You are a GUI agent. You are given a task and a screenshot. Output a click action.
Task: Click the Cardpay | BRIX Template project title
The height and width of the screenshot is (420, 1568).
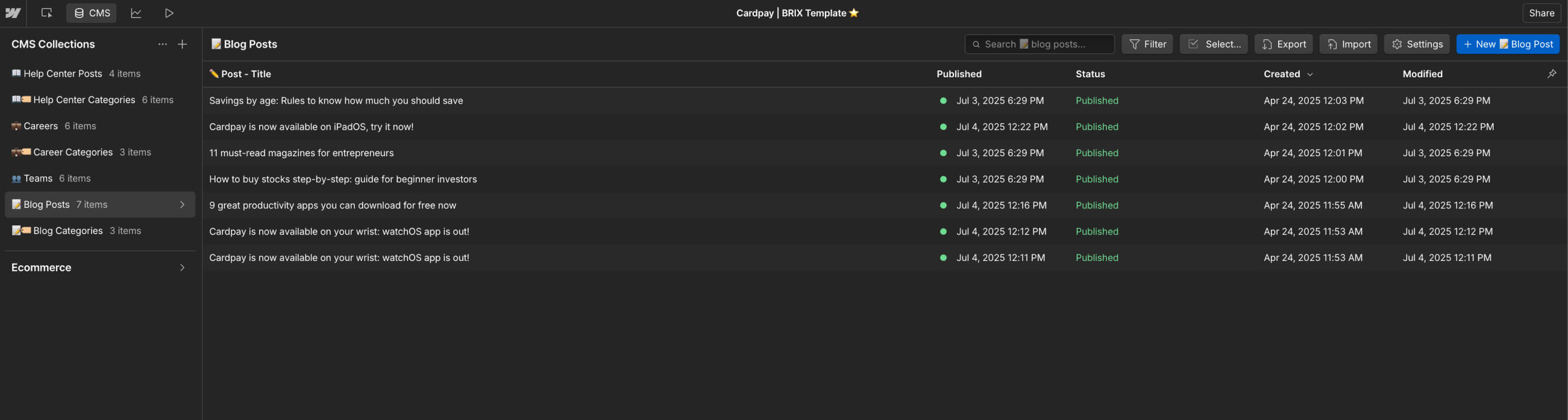[797, 13]
